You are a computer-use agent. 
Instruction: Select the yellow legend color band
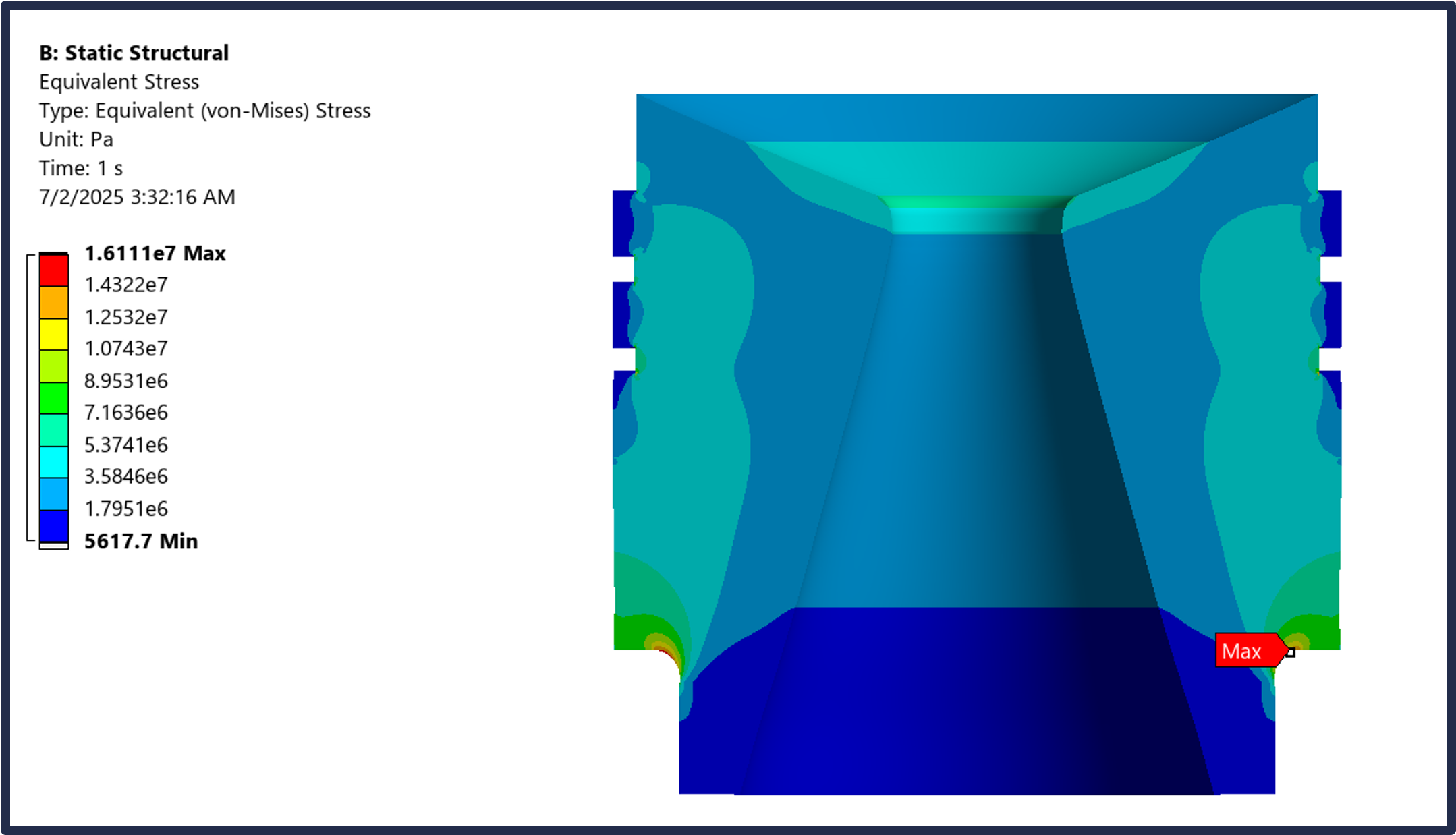coord(54,334)
